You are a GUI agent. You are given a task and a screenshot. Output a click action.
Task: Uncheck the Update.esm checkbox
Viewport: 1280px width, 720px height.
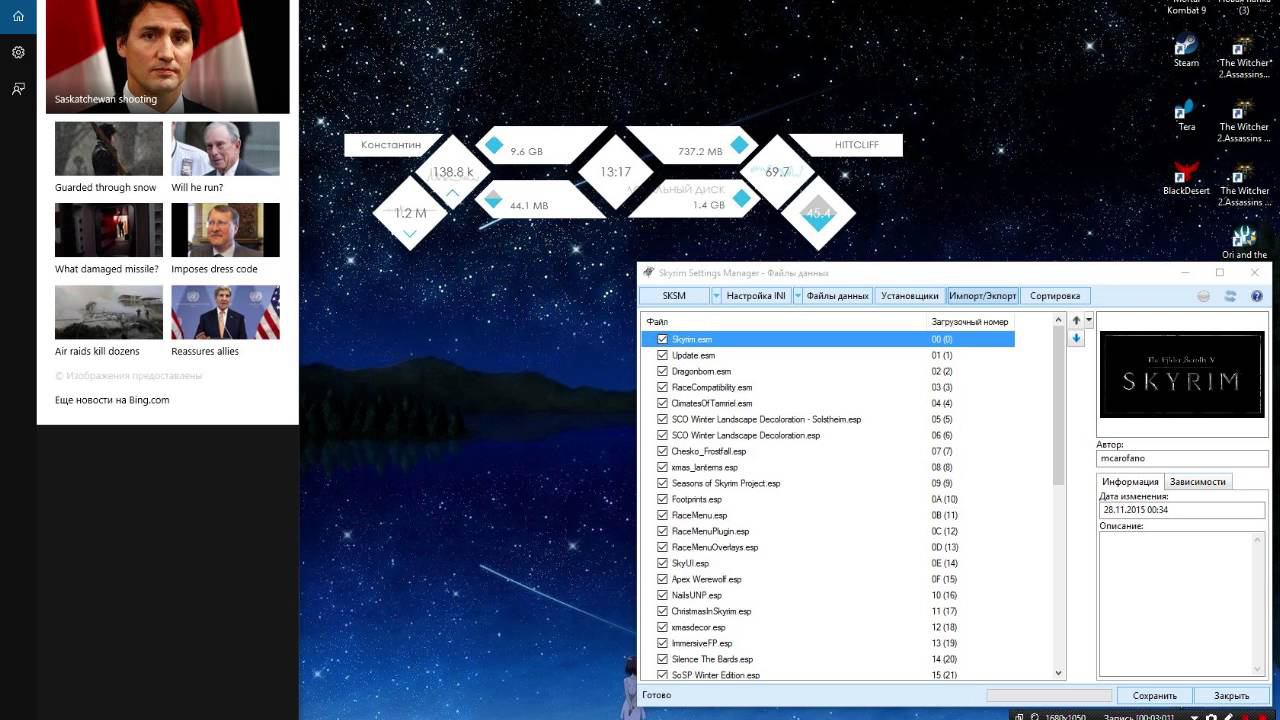662,355
